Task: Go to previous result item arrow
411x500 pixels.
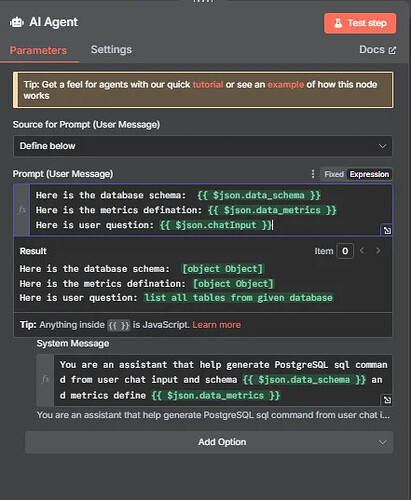Action: (362, 250)
